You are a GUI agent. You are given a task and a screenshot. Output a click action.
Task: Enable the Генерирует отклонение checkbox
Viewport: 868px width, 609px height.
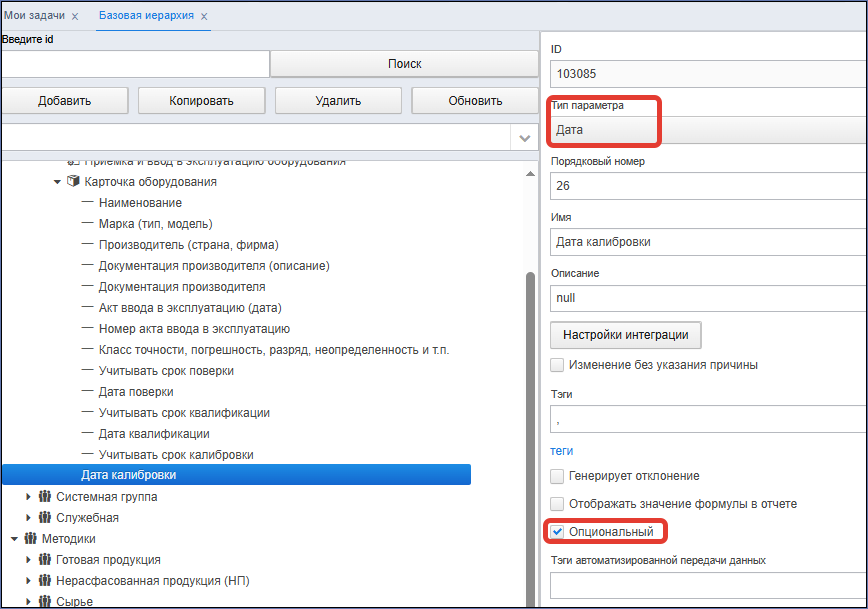click(x=557, y=476)
